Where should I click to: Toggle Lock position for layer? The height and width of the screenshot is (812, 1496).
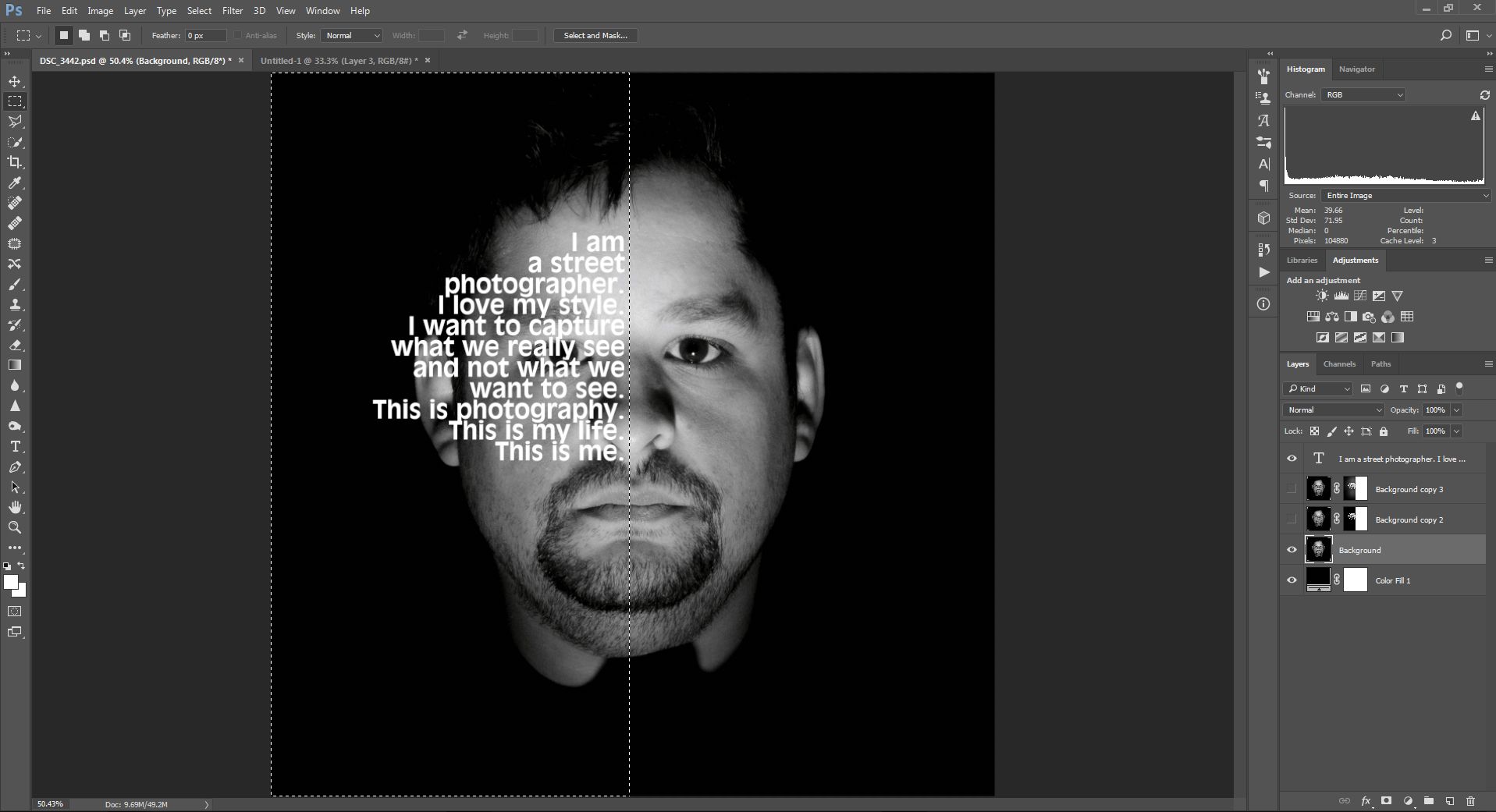click(1349, 431)
